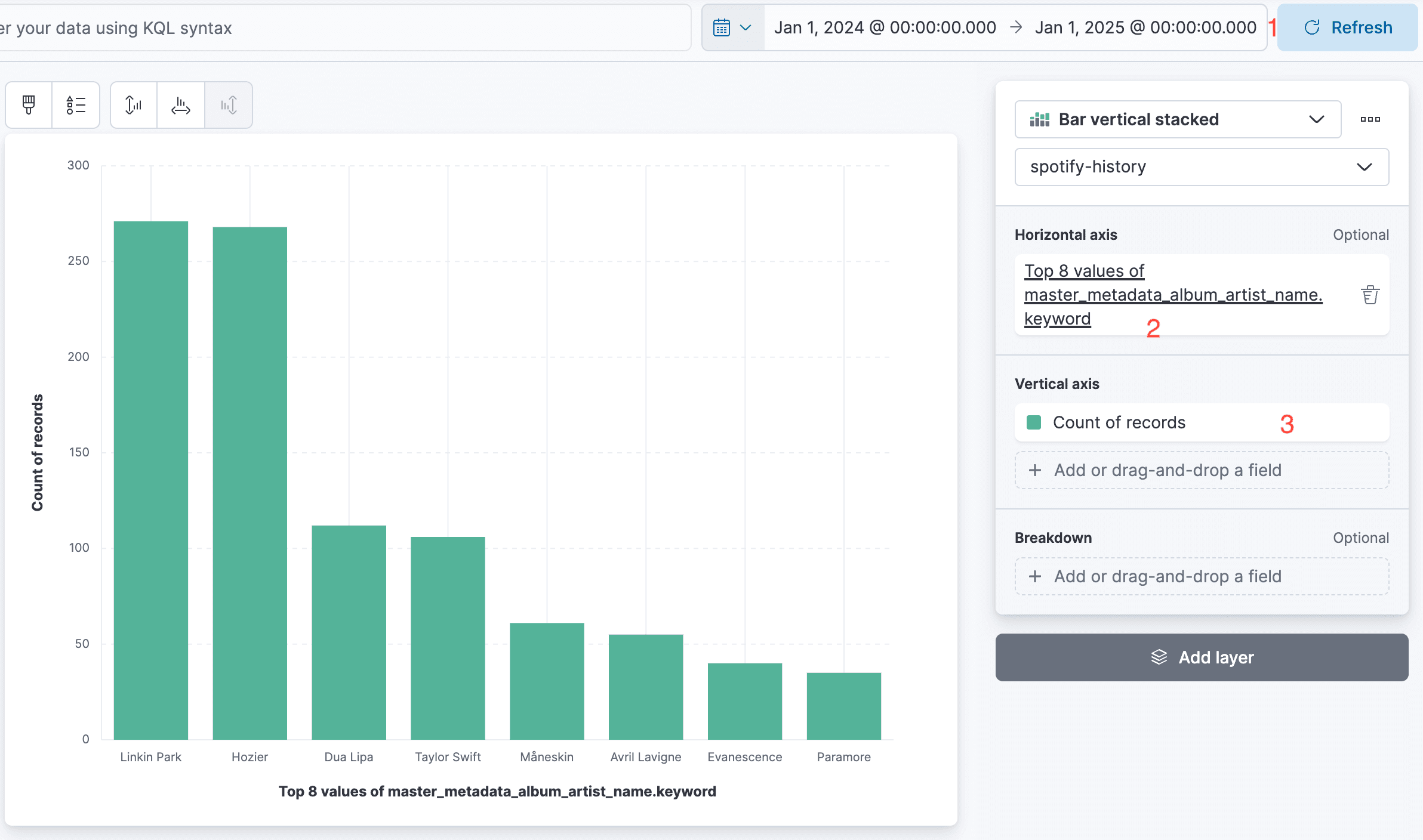This screenshot has height=840, width=1423.
Task: Open the legend settings icon
Action: coord(76,105)
